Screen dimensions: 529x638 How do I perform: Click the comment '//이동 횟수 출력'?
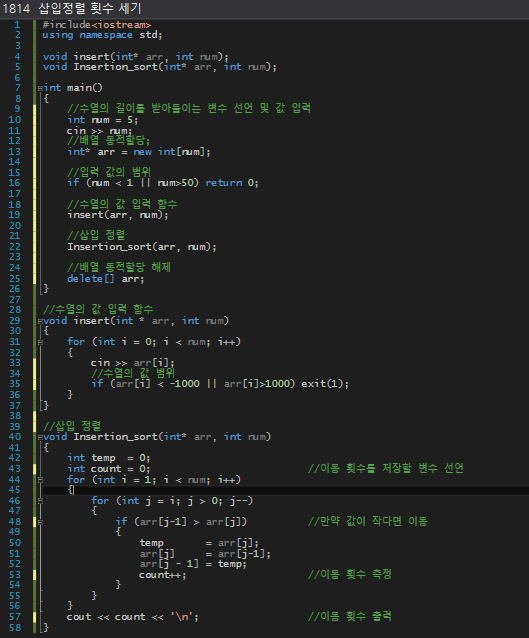coord(350,616)
